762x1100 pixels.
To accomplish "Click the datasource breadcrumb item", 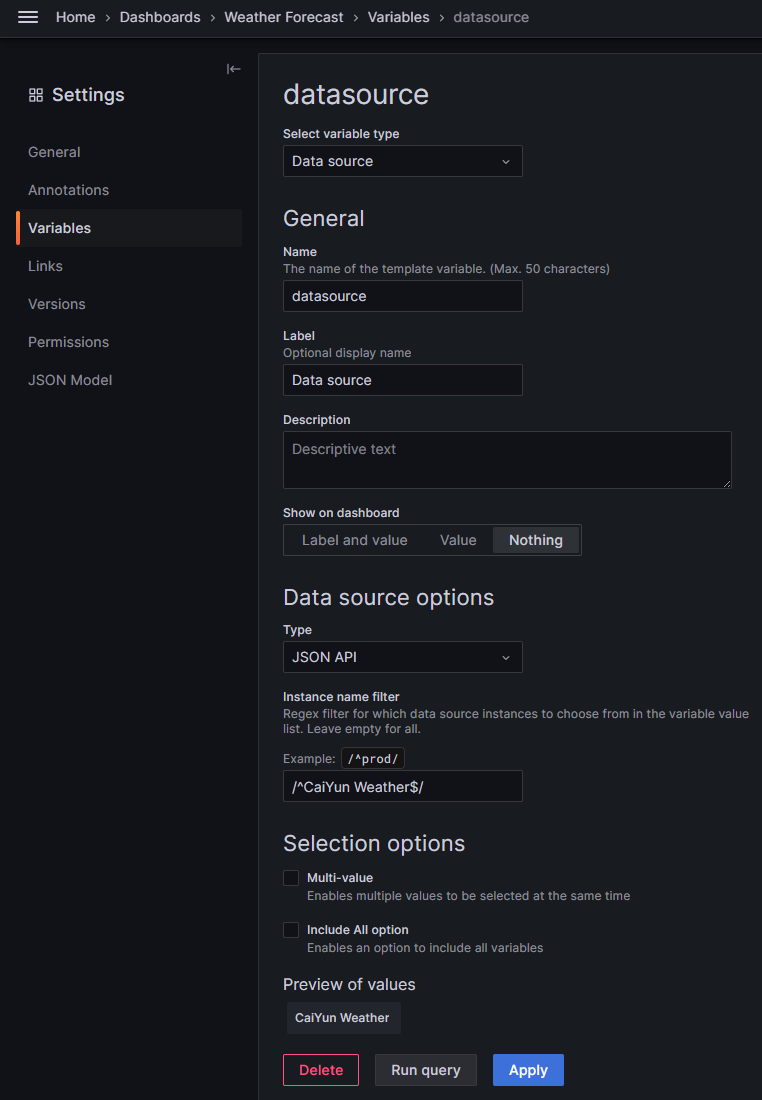I will pos(491,17).
